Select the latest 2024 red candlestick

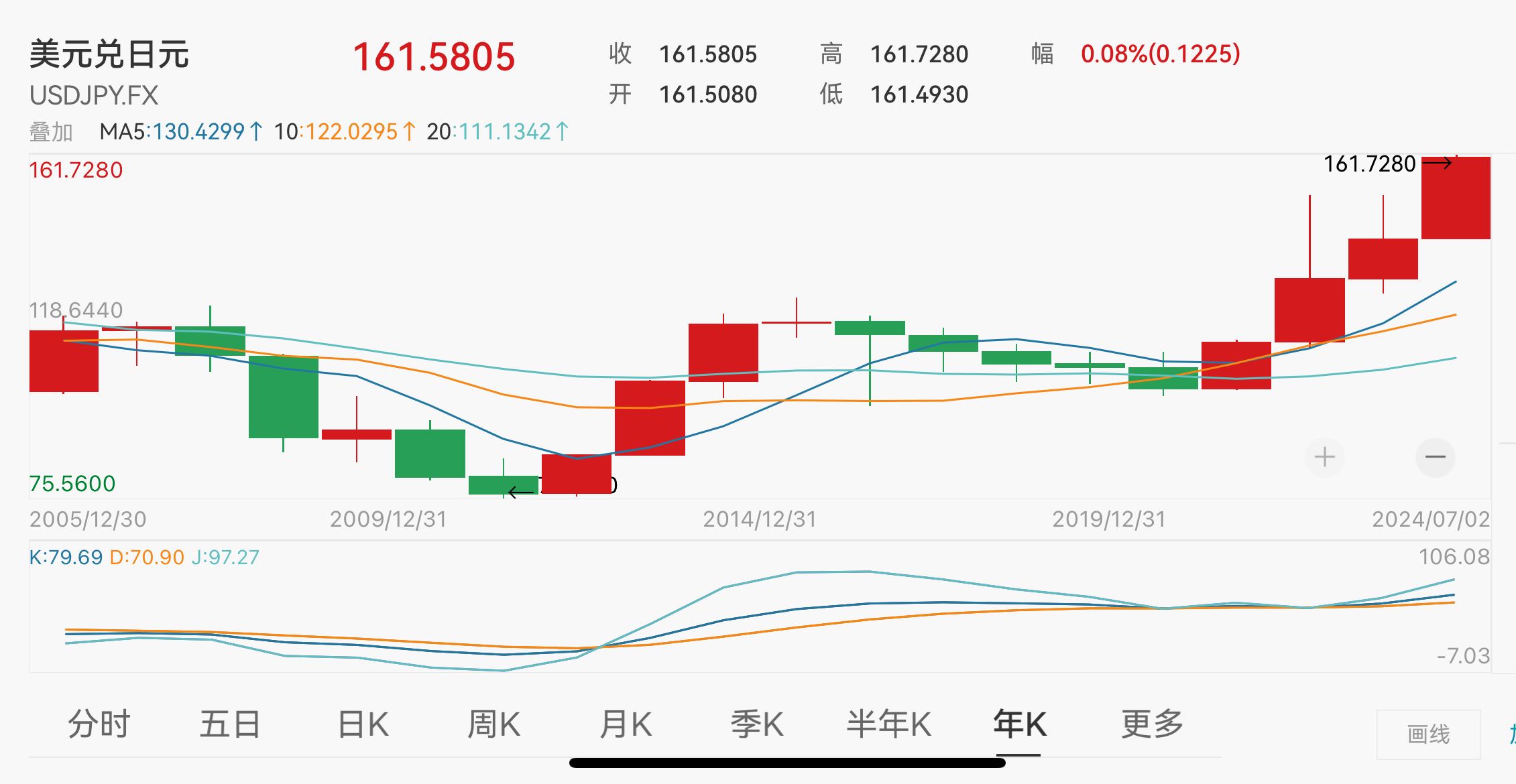tap(1456, 198)
